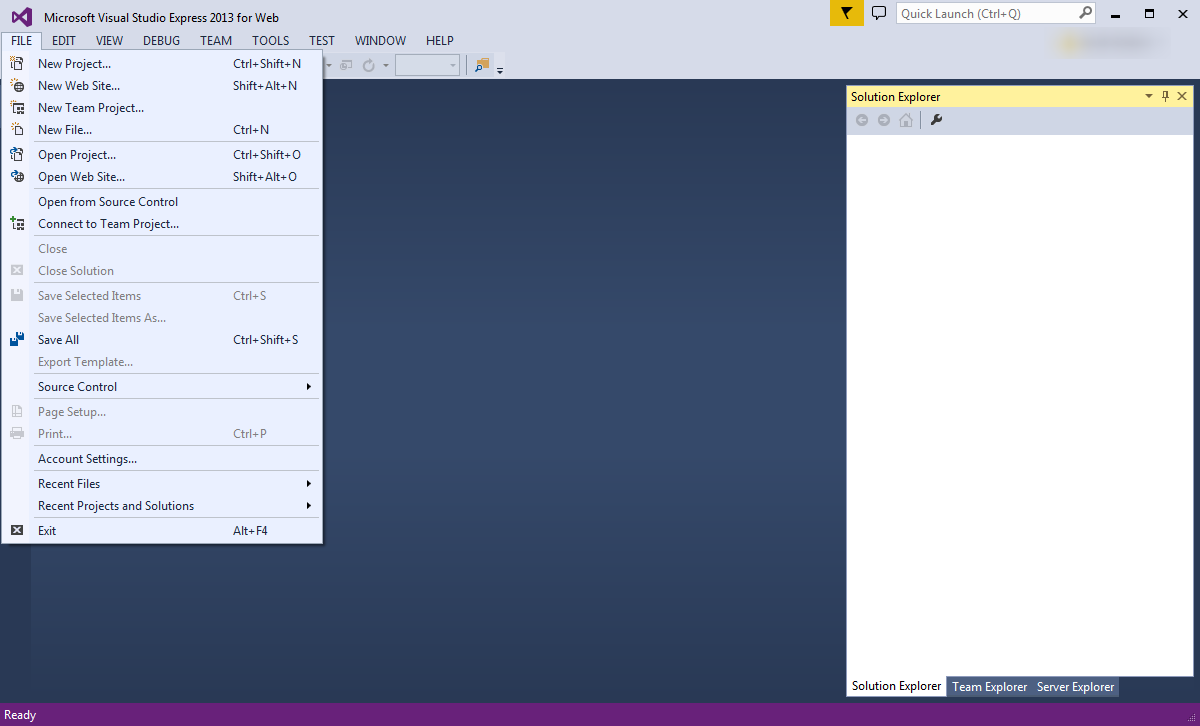Click the FILE menu

[x=22, y=41]
